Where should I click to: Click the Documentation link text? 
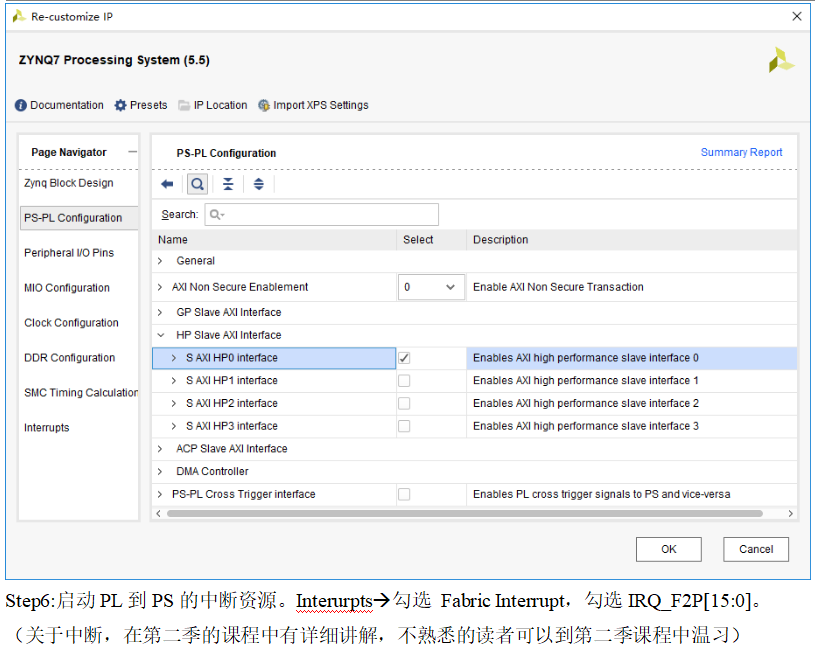[x=67, y=105]
